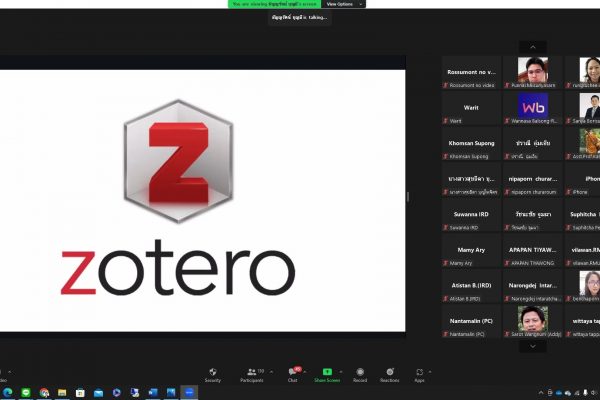This screenshot has width=600, height=400.
Task: Select the Atistan B.(IRD) participant tile
Action: point(471,286)
